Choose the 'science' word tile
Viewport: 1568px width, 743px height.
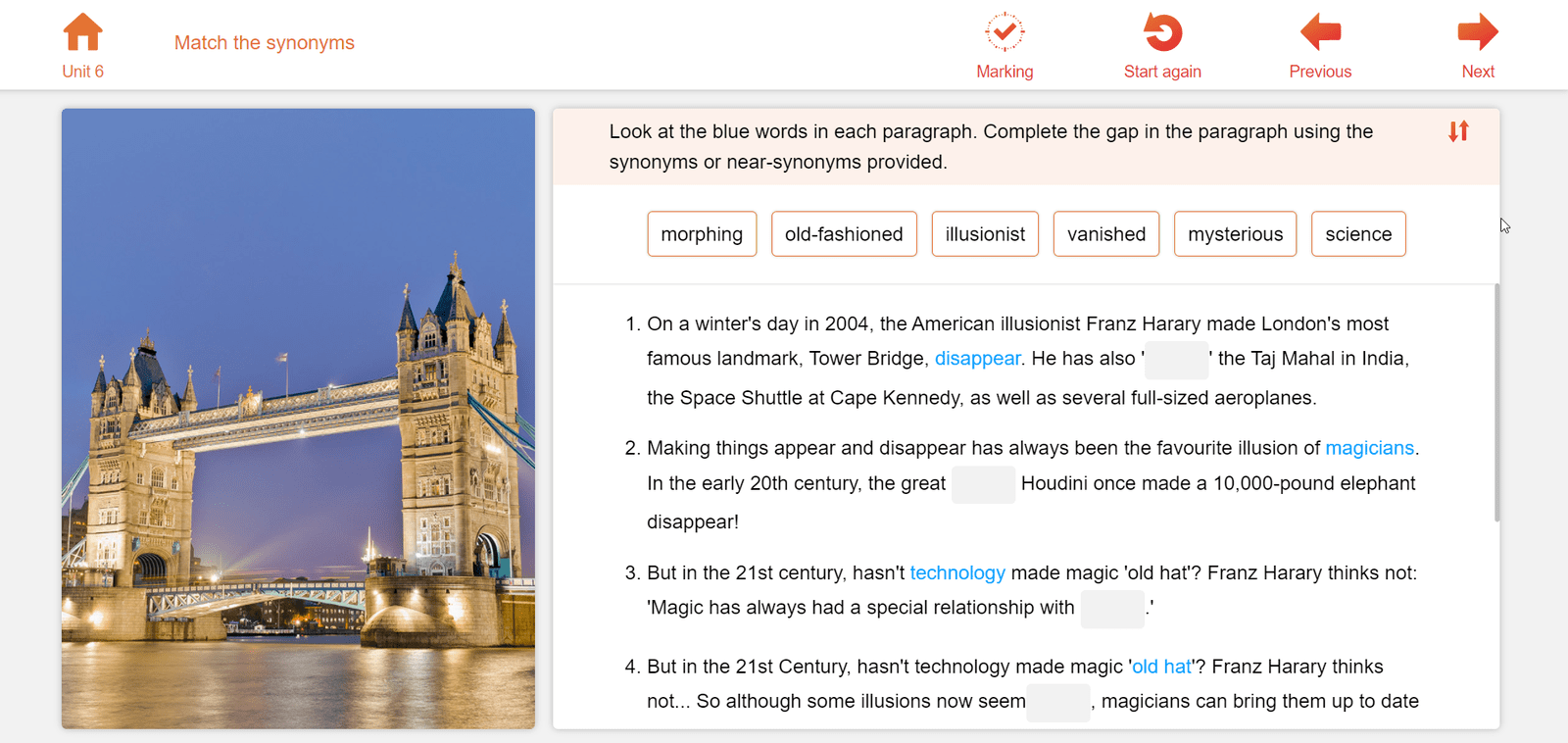[1358, 234]
